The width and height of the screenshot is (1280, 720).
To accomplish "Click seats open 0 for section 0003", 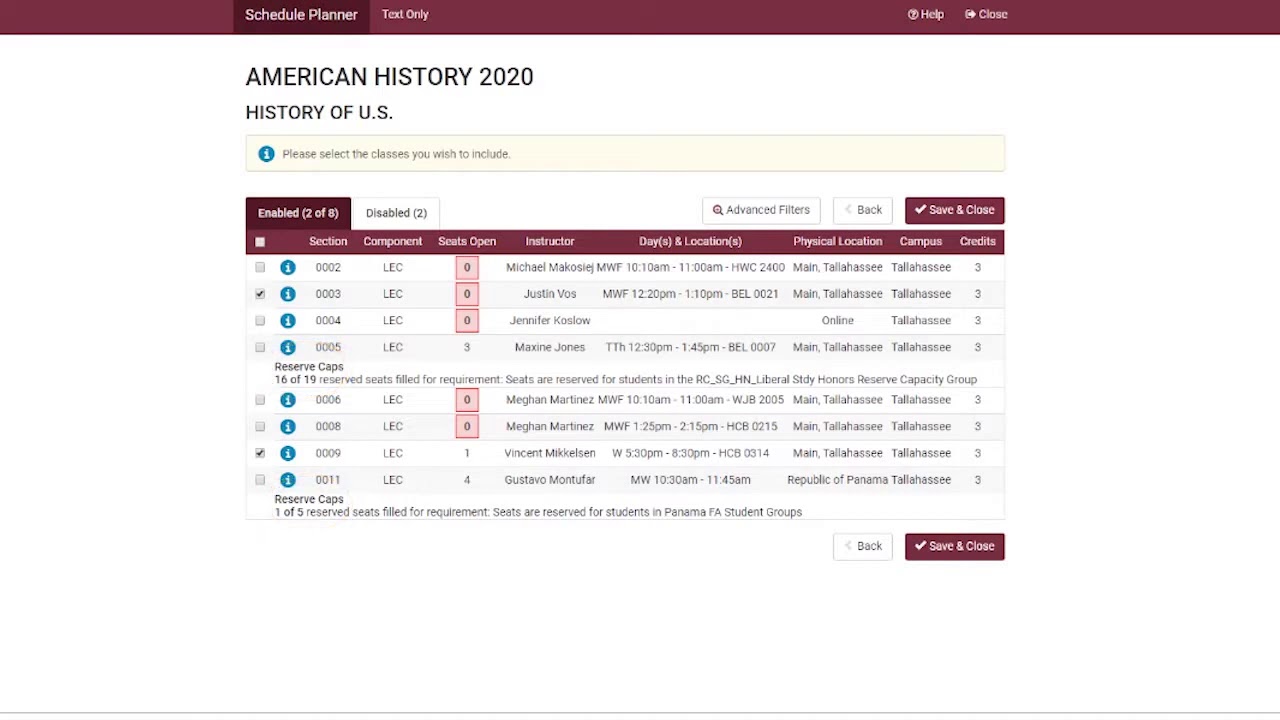I will (x=467, y=294).
